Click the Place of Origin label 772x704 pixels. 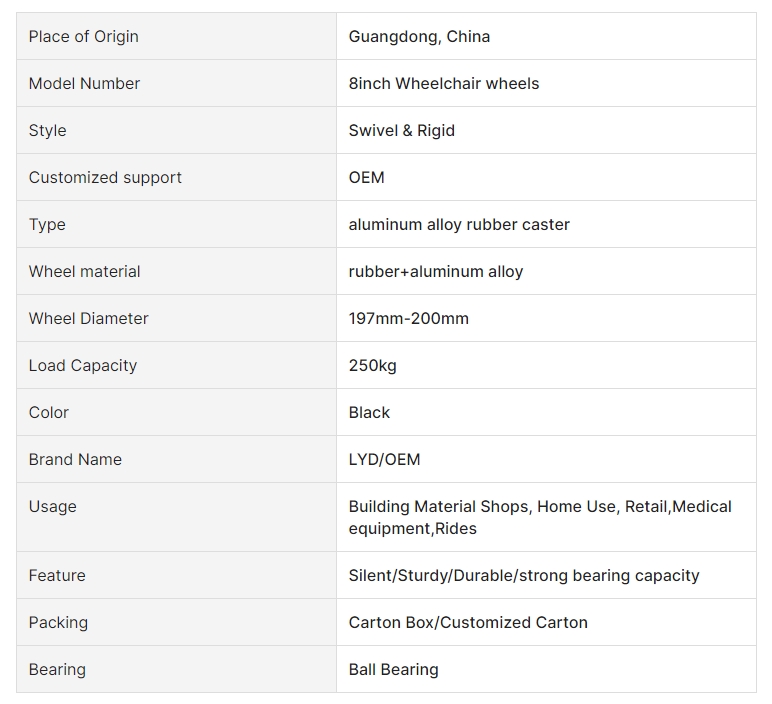click(x=84, y=36)
